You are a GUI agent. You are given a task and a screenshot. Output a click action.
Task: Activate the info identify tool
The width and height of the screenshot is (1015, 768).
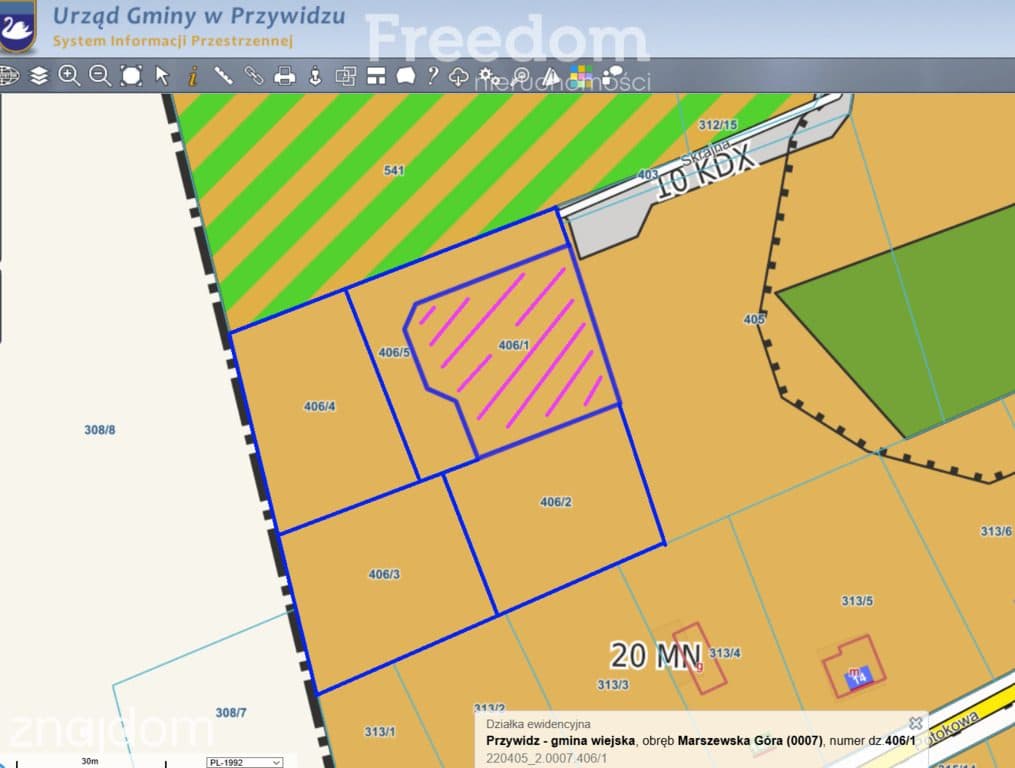(x=192, y=76)
